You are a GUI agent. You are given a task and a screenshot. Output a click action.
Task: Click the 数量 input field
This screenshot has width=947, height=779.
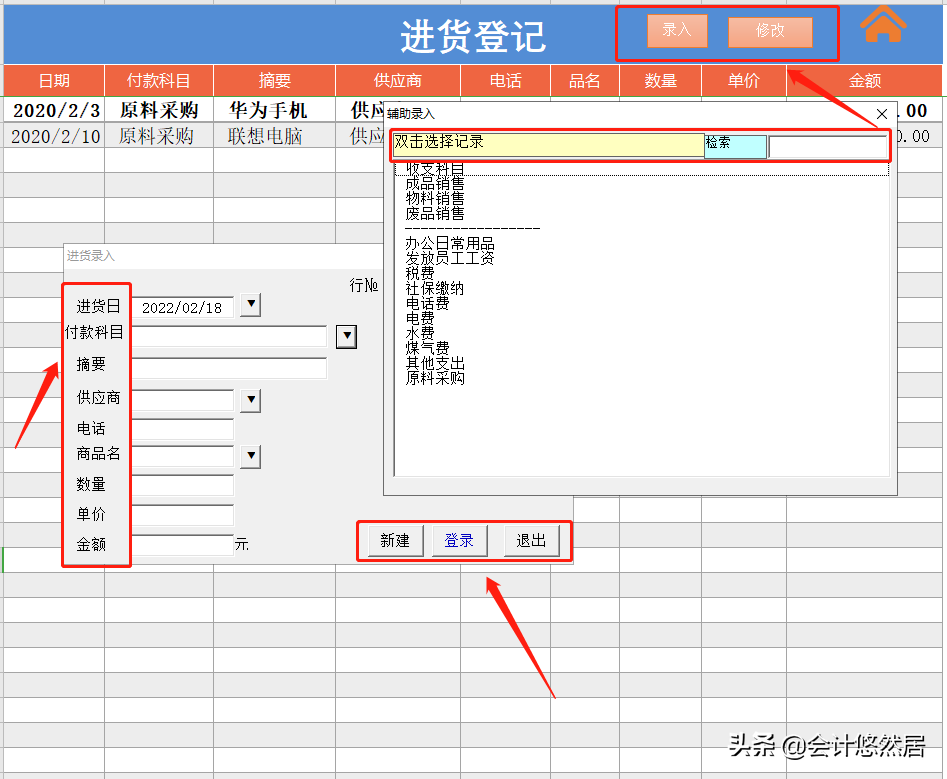click(183, 485)
